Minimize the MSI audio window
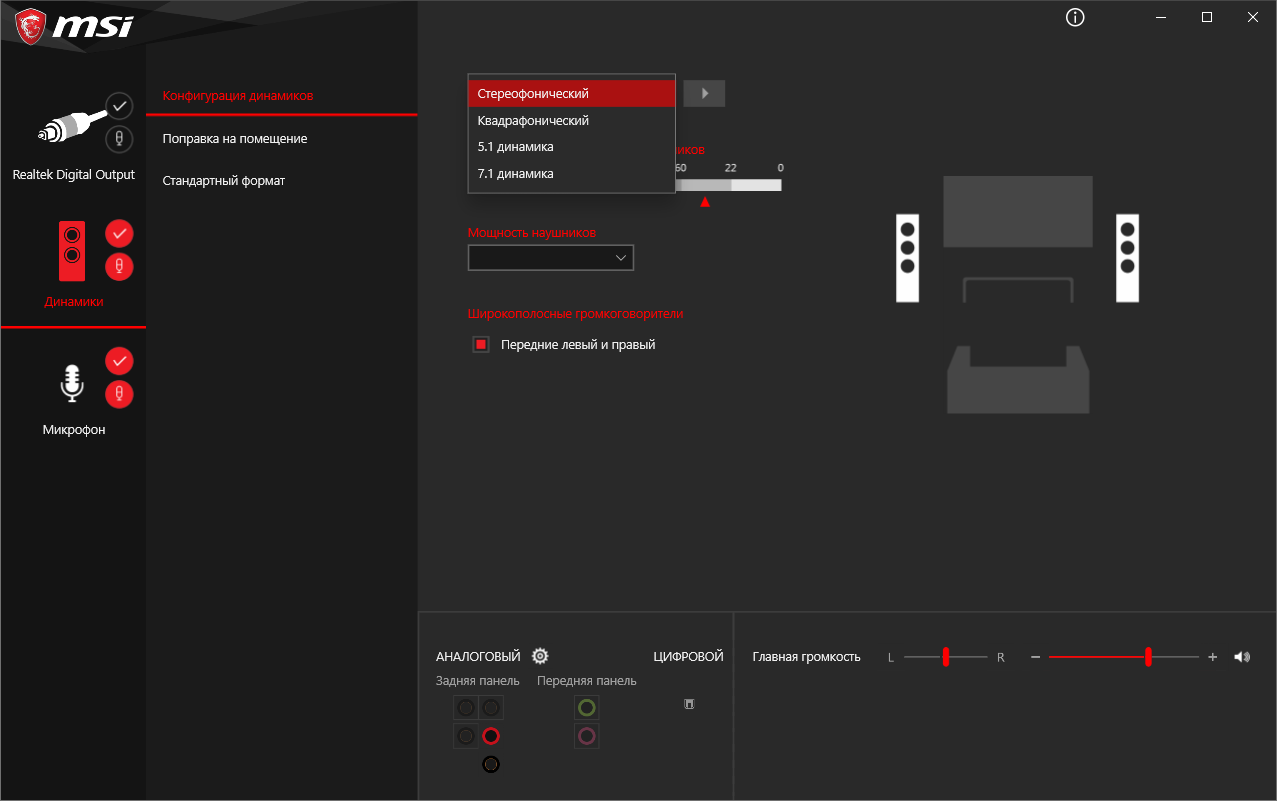Screen dimensions: 1277x801 click(x=1161, y=17)
